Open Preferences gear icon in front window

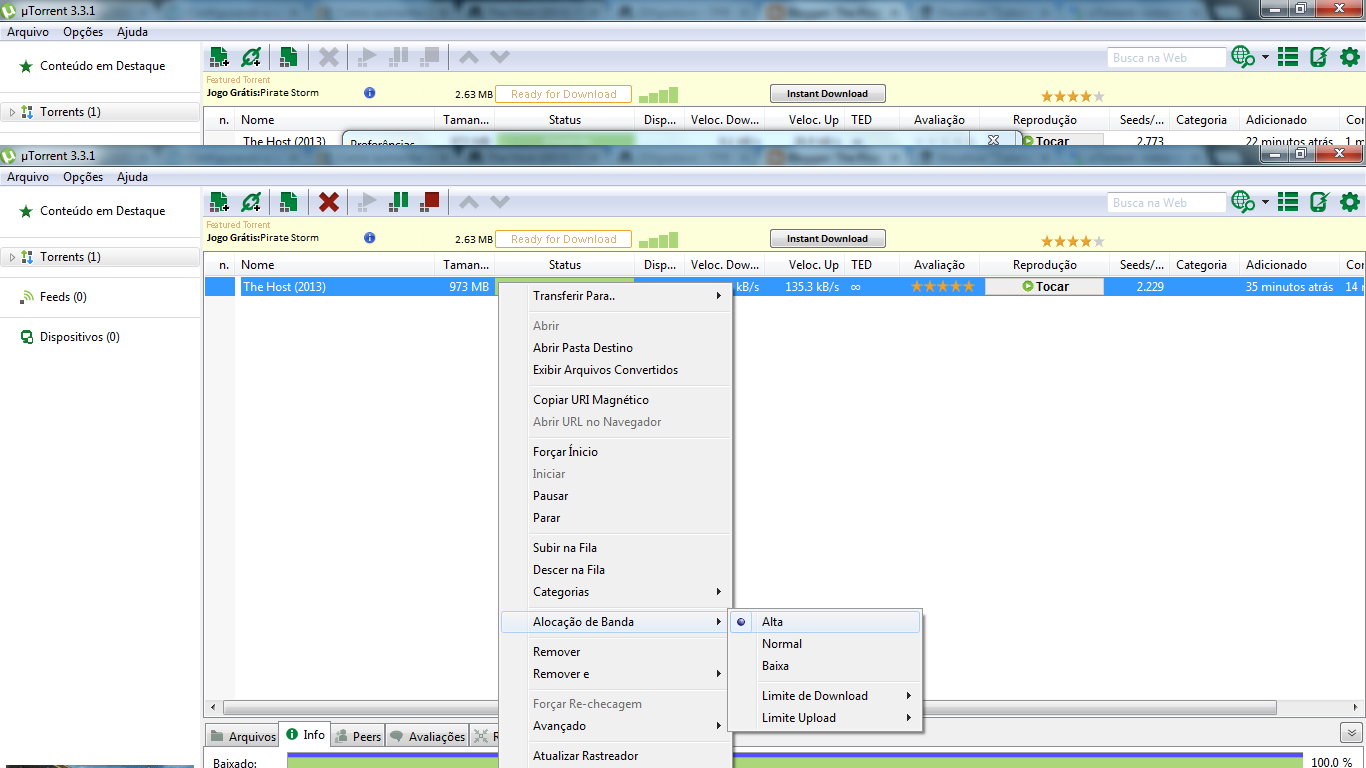[x=1350, y=202]
